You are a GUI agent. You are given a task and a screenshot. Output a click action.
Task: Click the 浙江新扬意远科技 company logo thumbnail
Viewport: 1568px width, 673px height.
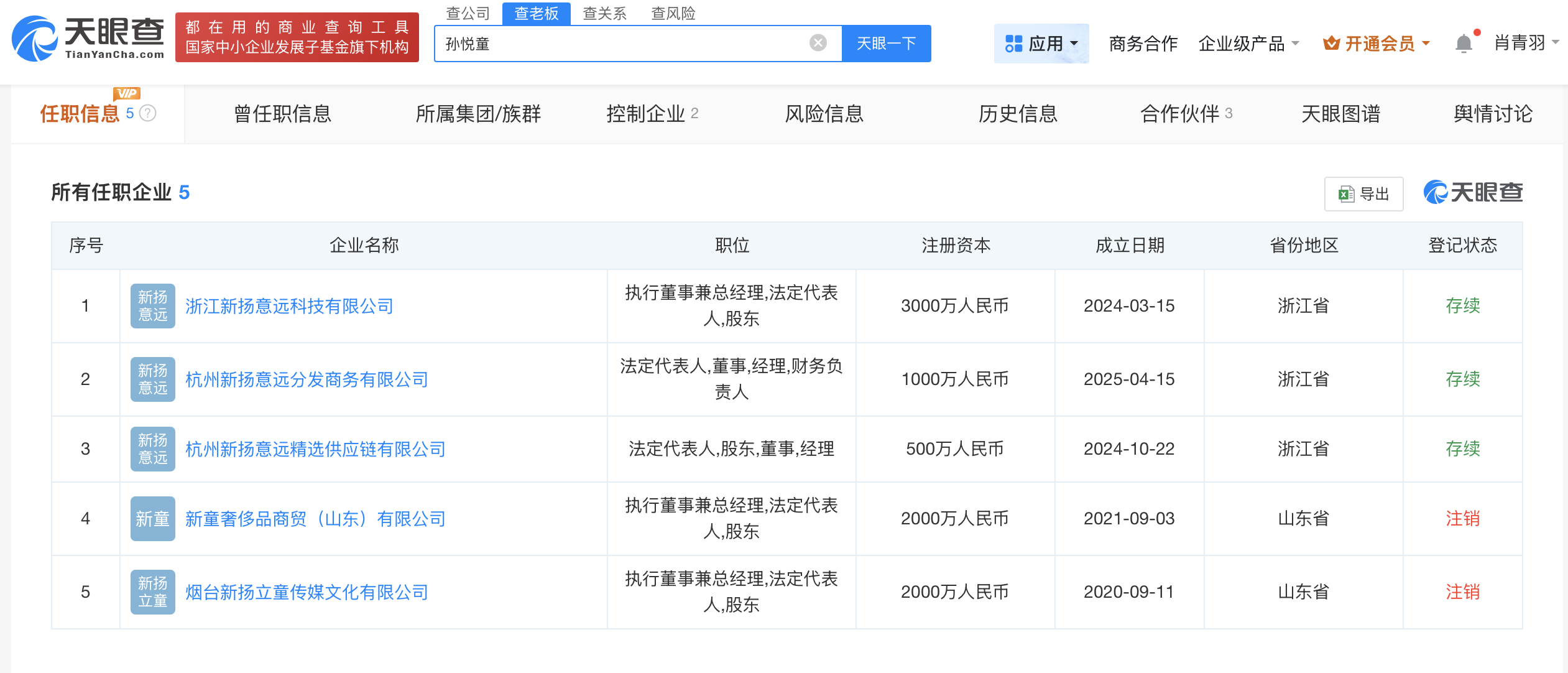152,306
